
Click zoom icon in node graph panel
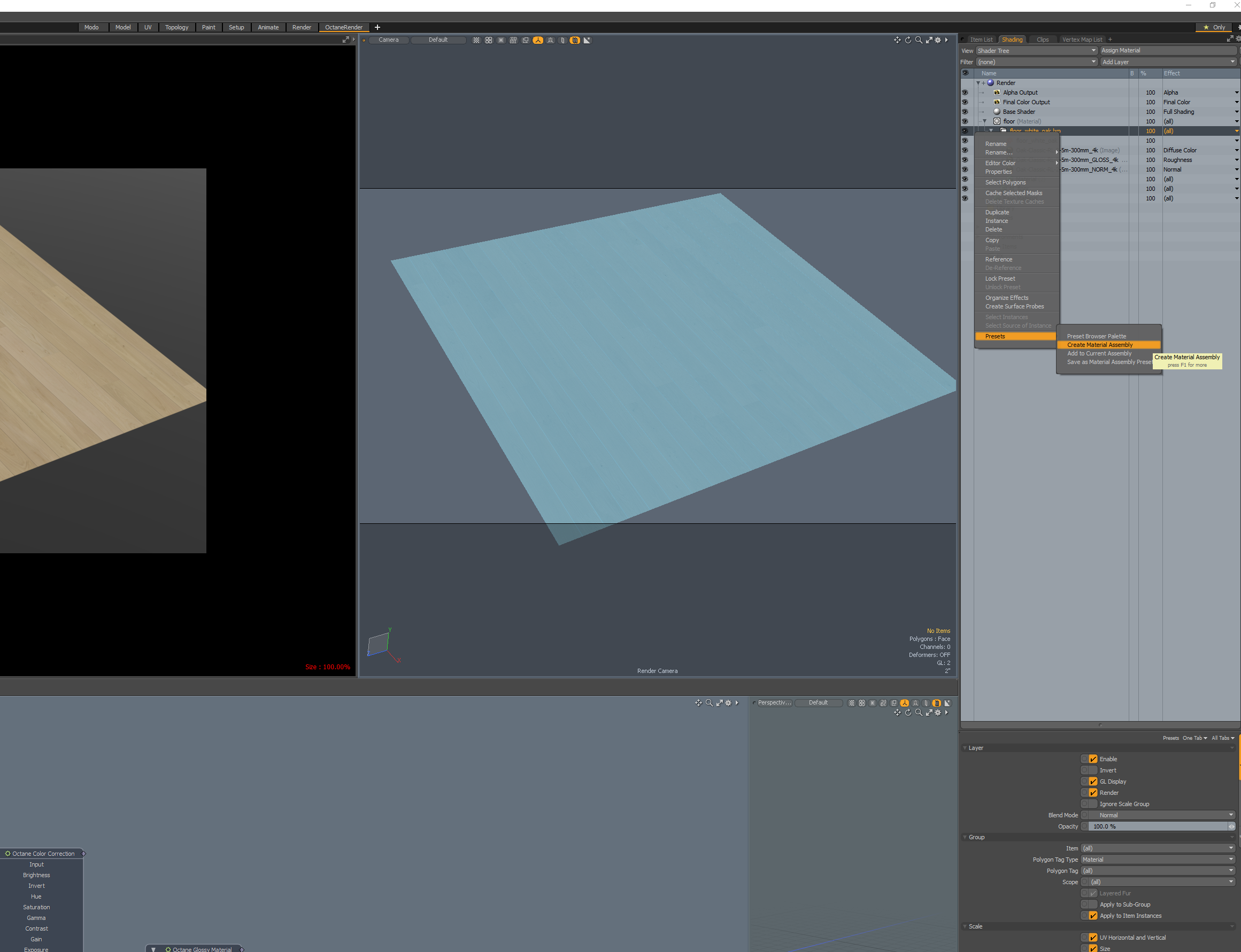pos(709,703)
